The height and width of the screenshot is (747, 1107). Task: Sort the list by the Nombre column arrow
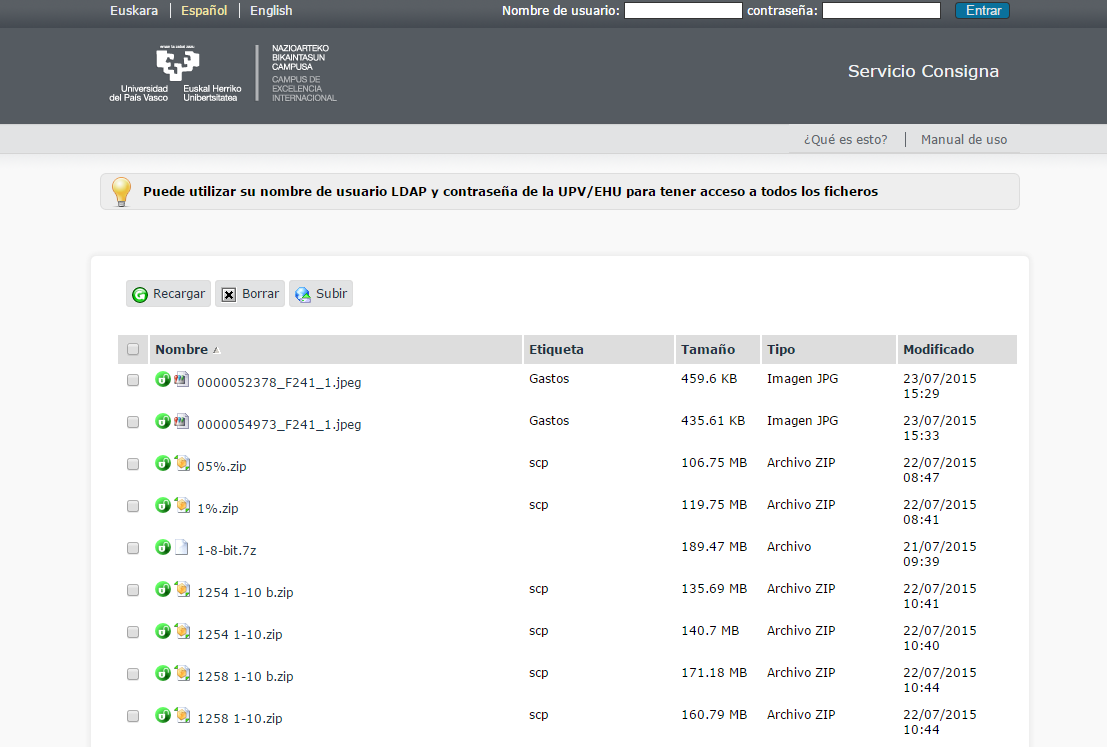216,350
